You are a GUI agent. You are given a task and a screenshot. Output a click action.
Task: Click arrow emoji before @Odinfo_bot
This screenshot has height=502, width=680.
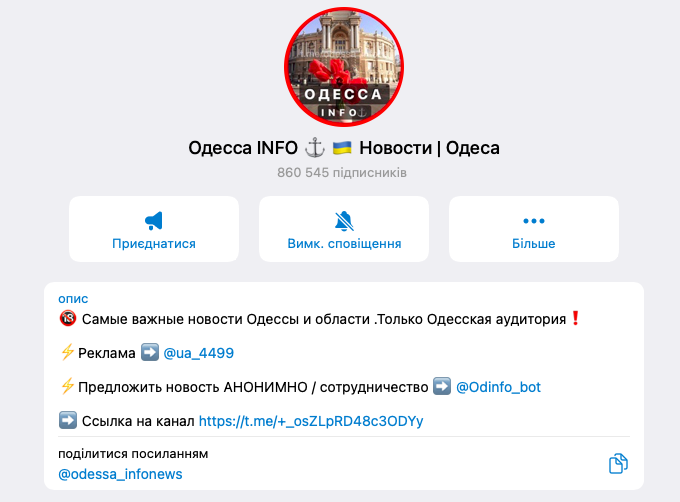[x=442, y=386]
